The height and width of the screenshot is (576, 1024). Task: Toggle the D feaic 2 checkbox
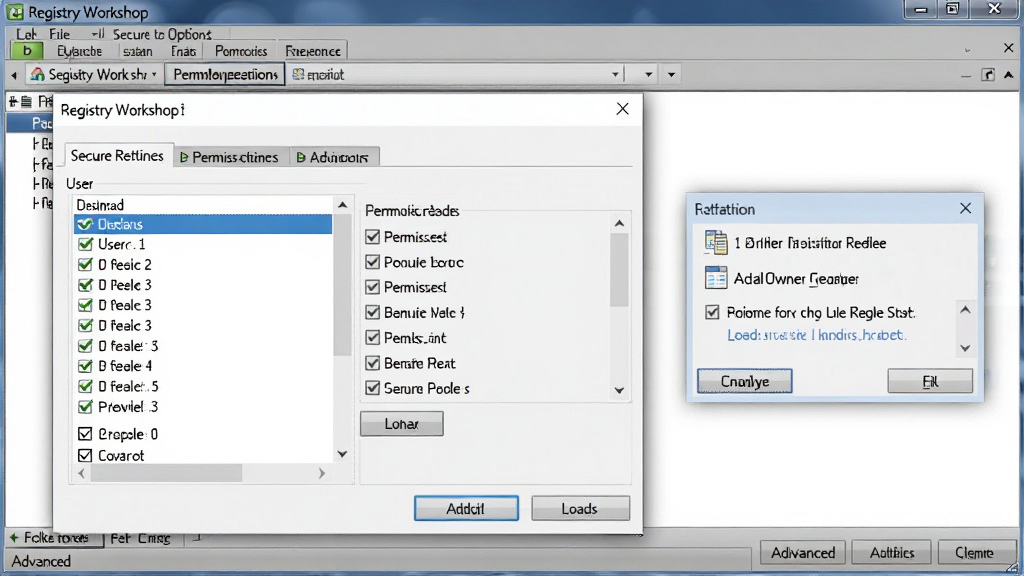[85, 264]
